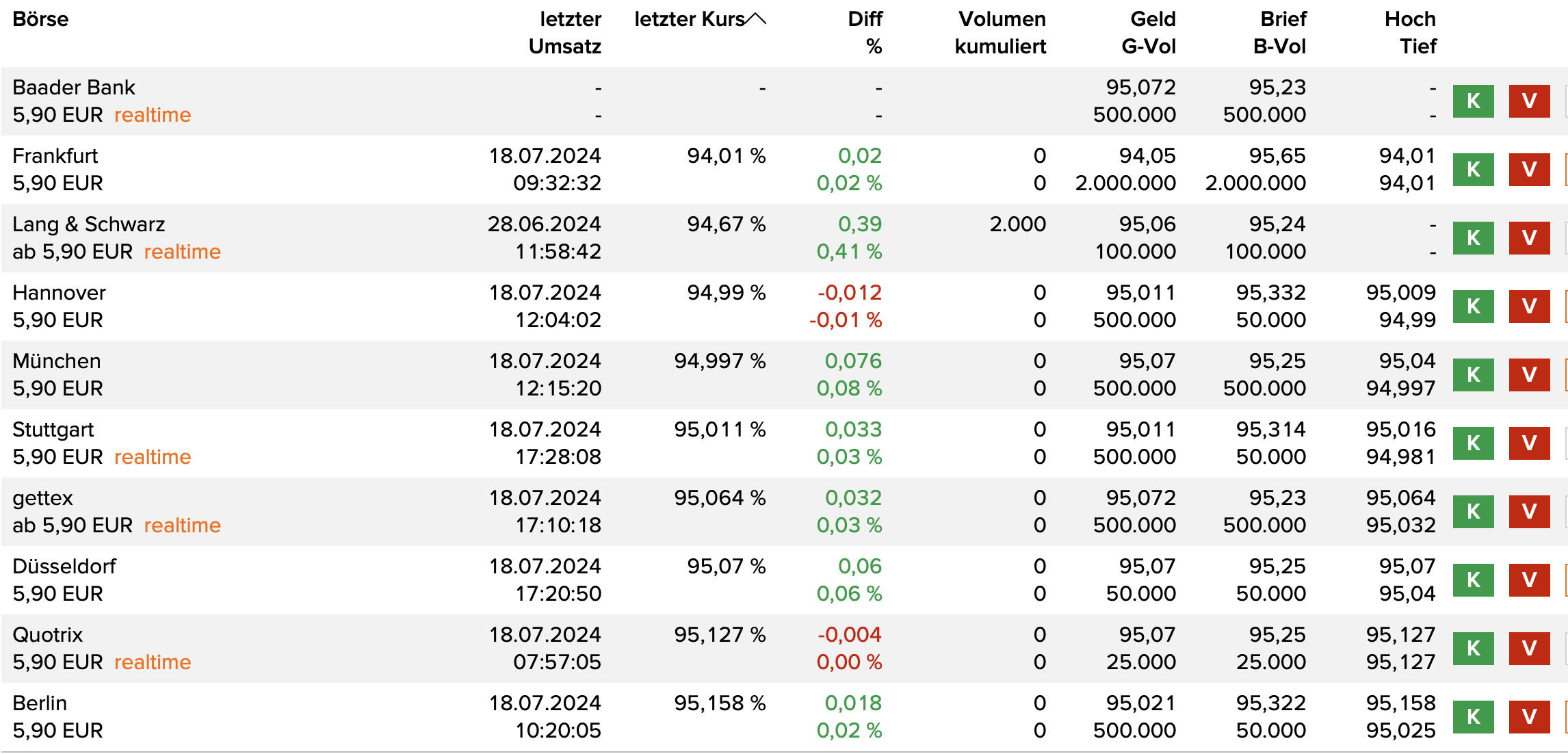Click the red V sell button for Frankfurt
1568x754 pixels.
tap(1529, 170)
